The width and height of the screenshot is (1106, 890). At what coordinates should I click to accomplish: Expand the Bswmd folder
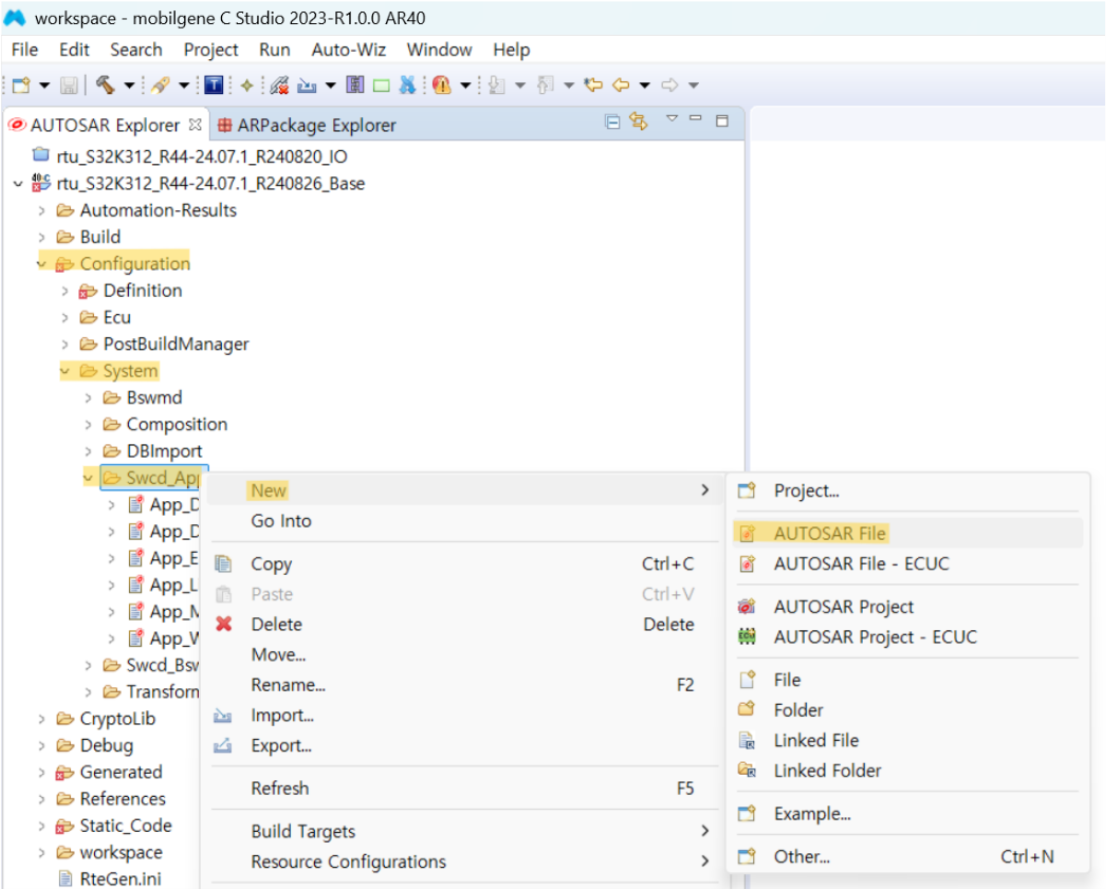coord(88,398)
